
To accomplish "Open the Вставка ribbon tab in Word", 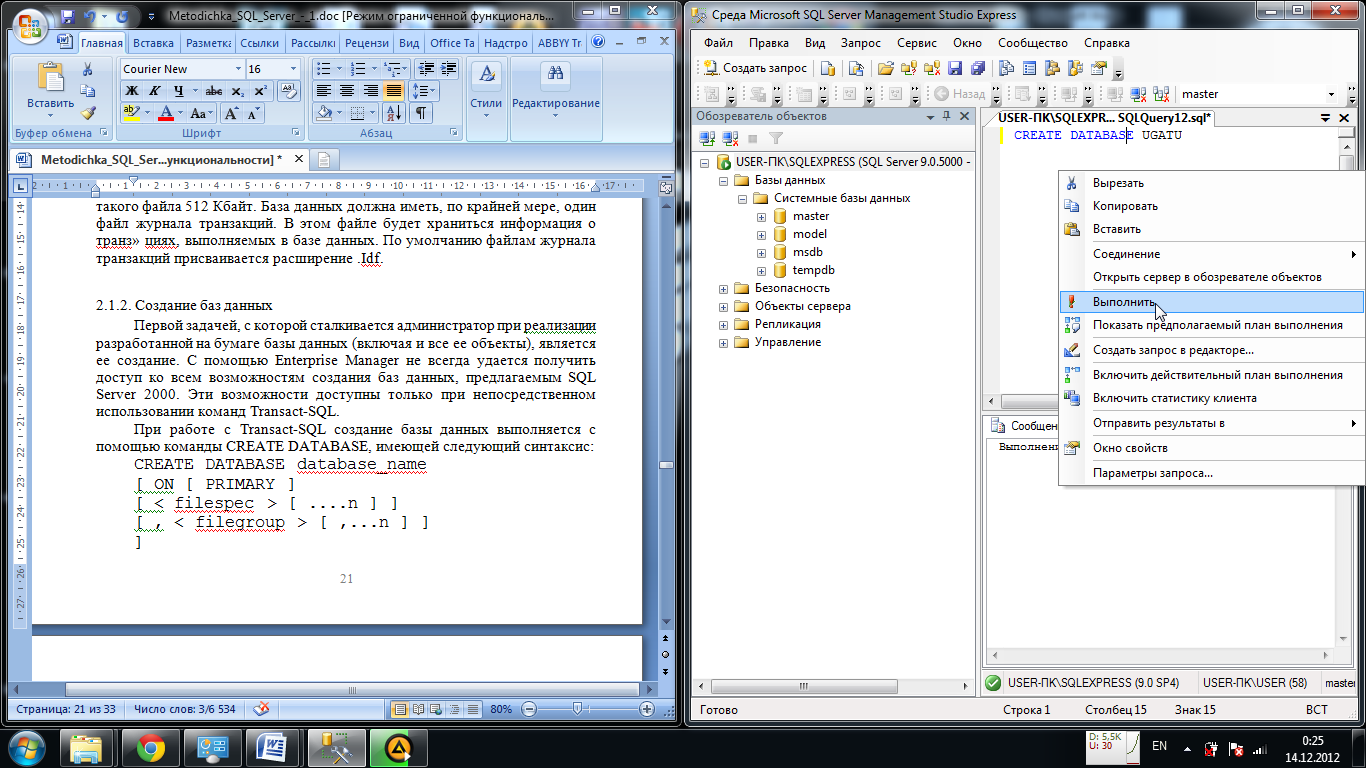I will pyautogui.click(x=153, y=43).
